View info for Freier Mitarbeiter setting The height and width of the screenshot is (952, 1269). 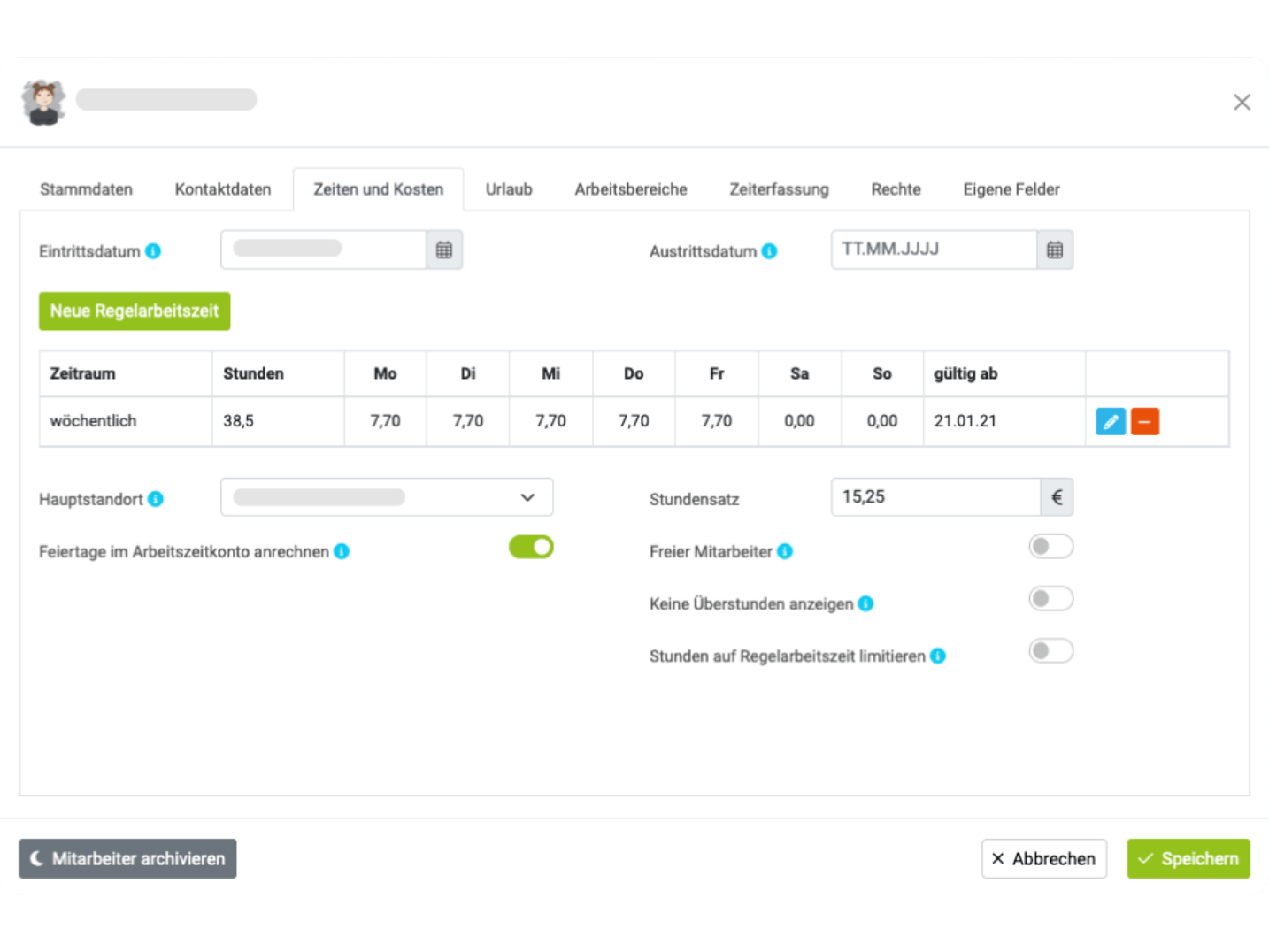click(x=786, y=551)
